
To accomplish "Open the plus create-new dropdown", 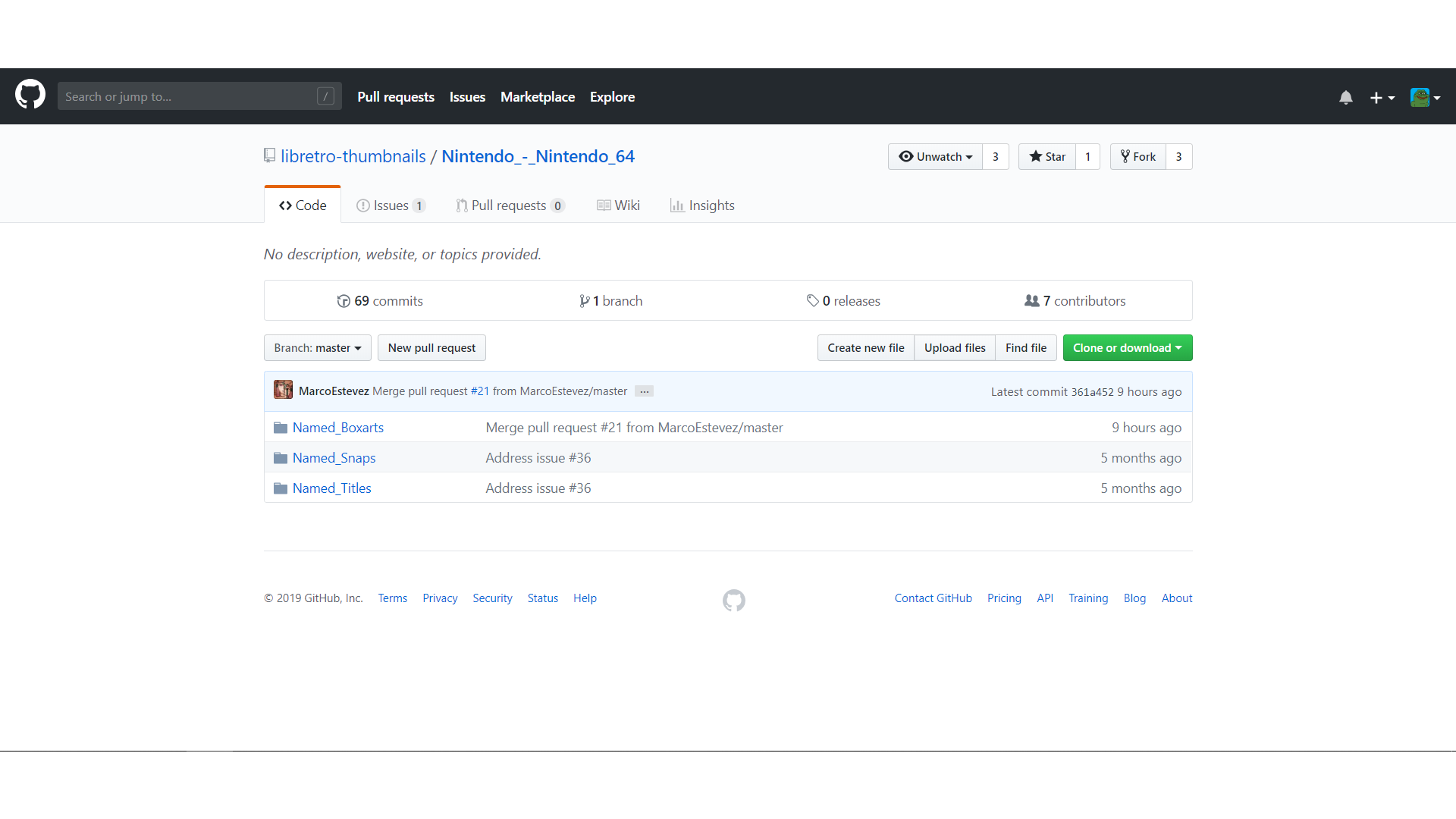I will pos(1382,97).
